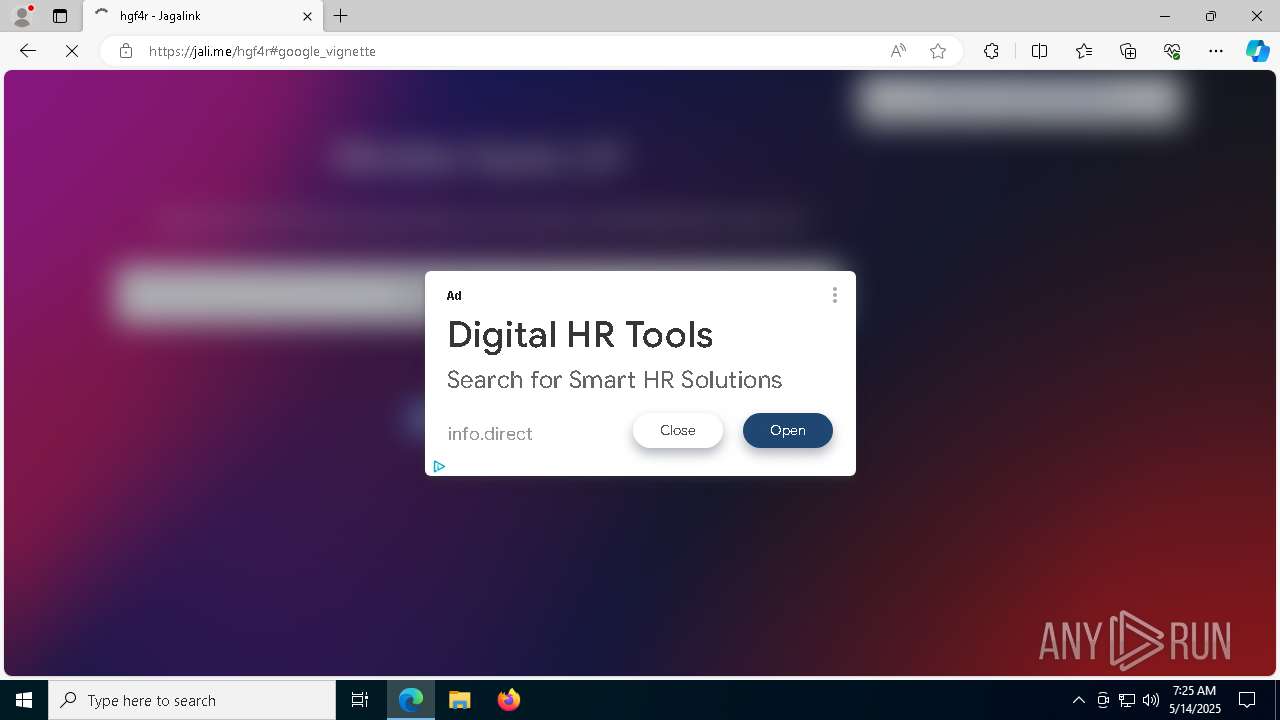Open the Favorites list

(1084, 51)
